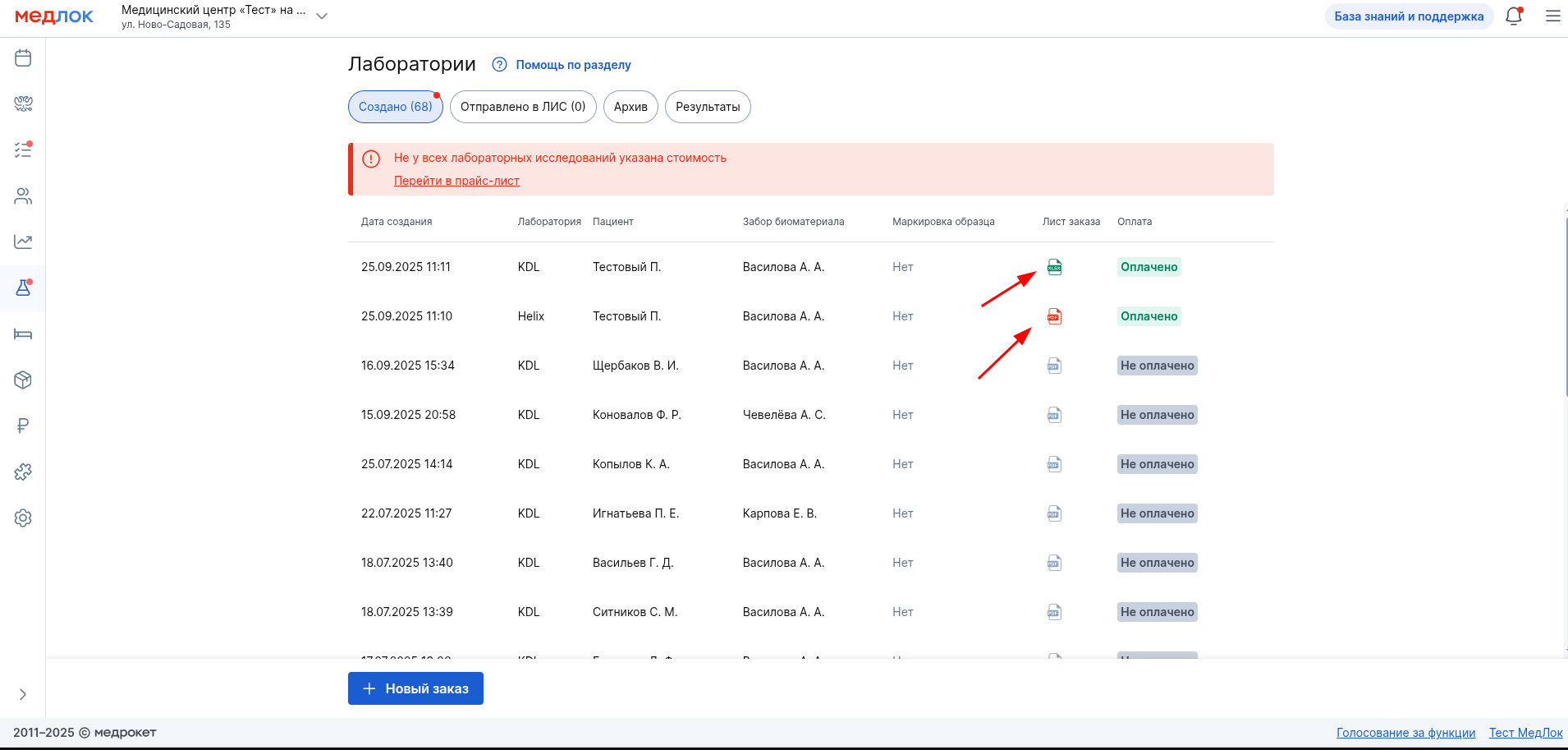Click the Щербаков В. И. order row

(x=635, y=366)
